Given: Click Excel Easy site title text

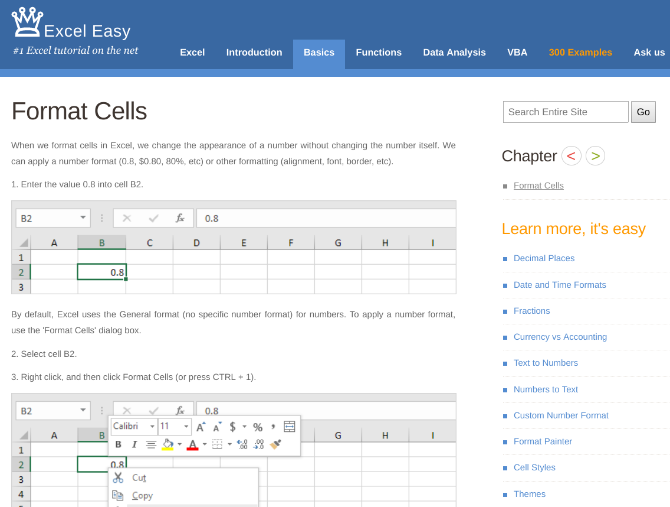Looking at the screenshot, I should (87, 31).
